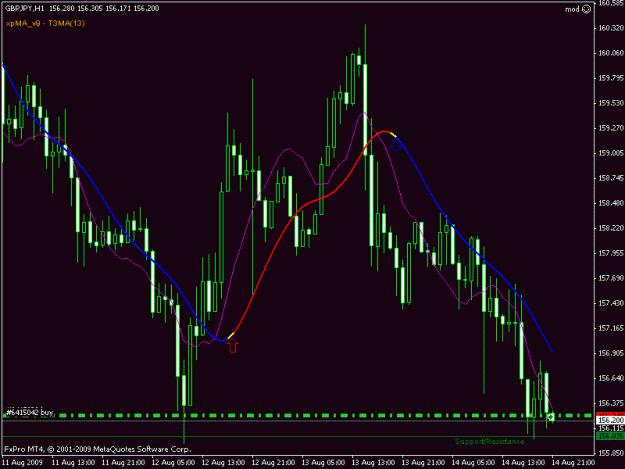Click the "11 Aug 21:00" time label
Image resolution: width=625 pixels, height=469 pixels.
(123, 463)
